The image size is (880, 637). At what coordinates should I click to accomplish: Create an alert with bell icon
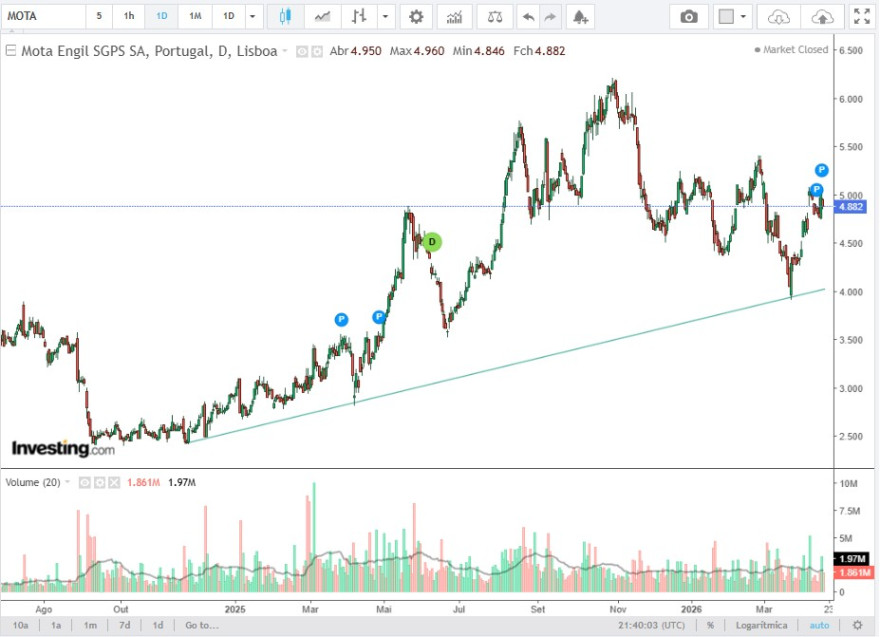tap(580, 17)
